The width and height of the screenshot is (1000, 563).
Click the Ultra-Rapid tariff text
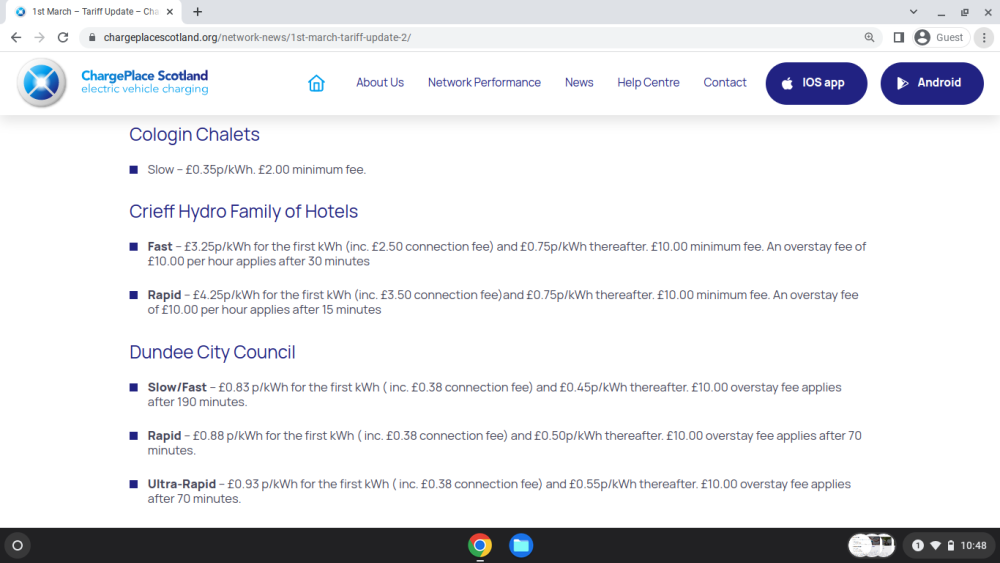click(499, 492)
